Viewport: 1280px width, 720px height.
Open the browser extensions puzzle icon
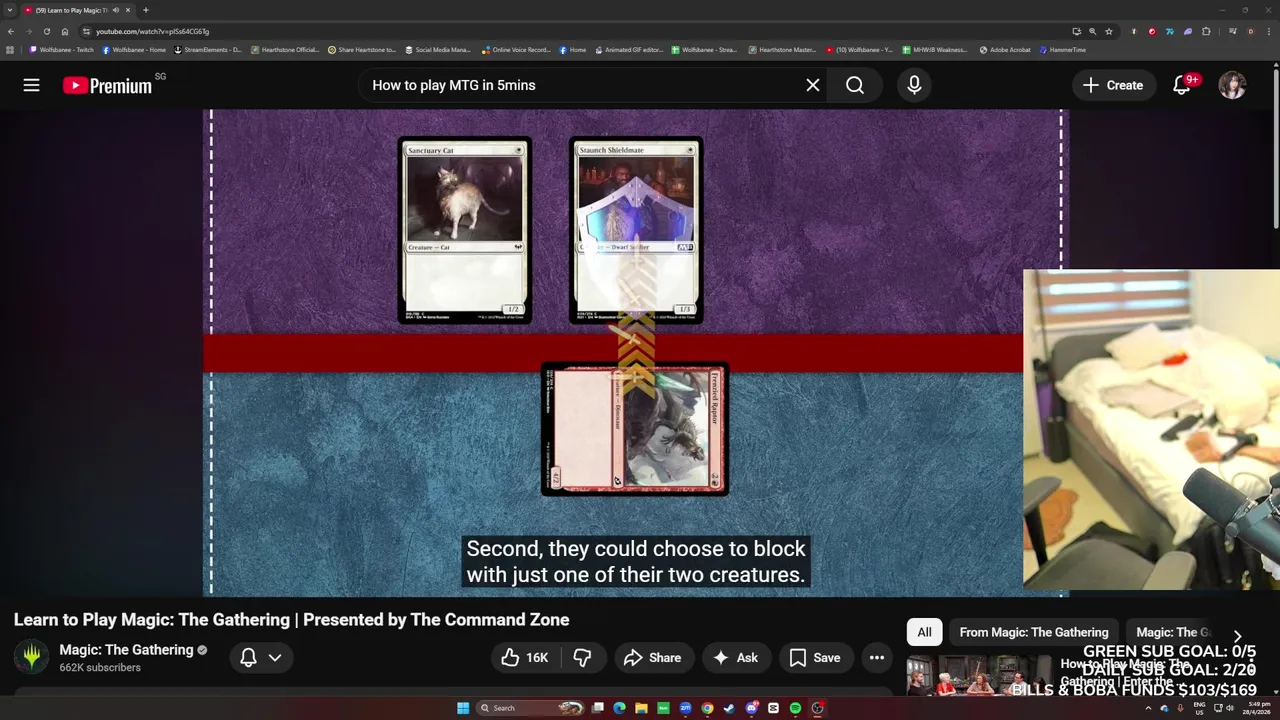tap(1206, 31)
